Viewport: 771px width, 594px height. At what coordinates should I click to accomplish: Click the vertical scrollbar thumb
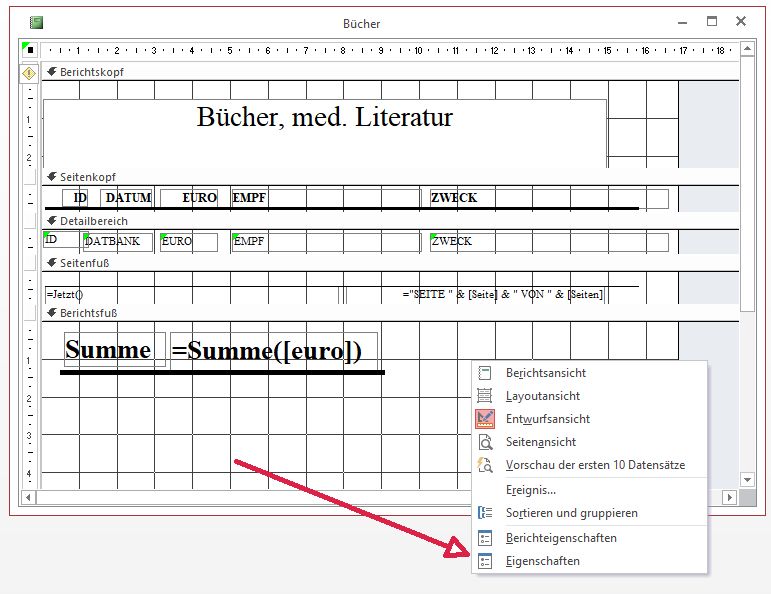pyautogui.click(x=747, y=183)
